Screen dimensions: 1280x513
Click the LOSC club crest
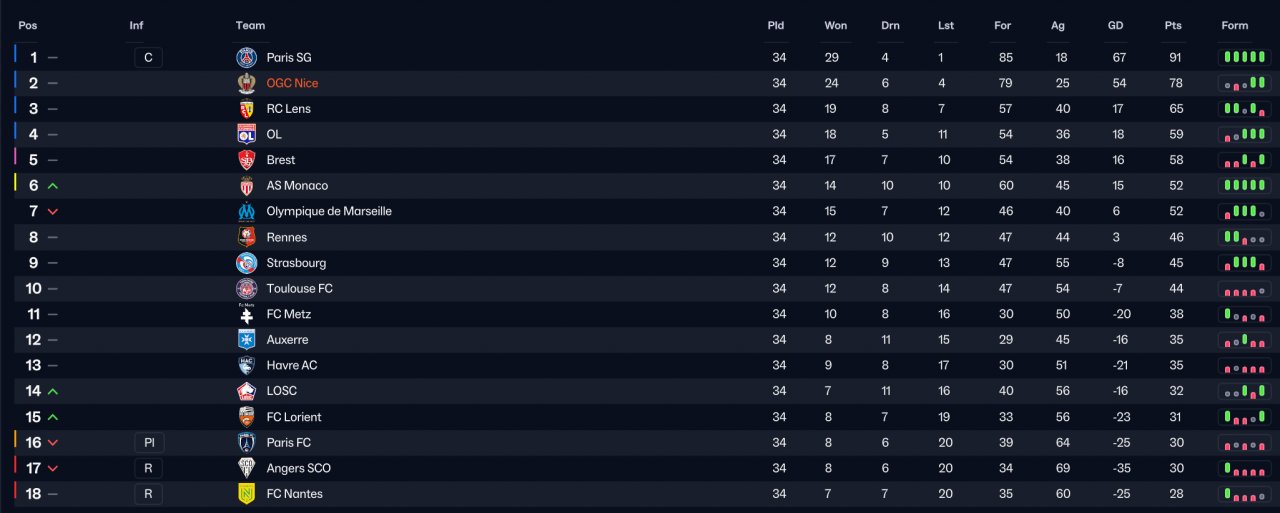point(246,391)
